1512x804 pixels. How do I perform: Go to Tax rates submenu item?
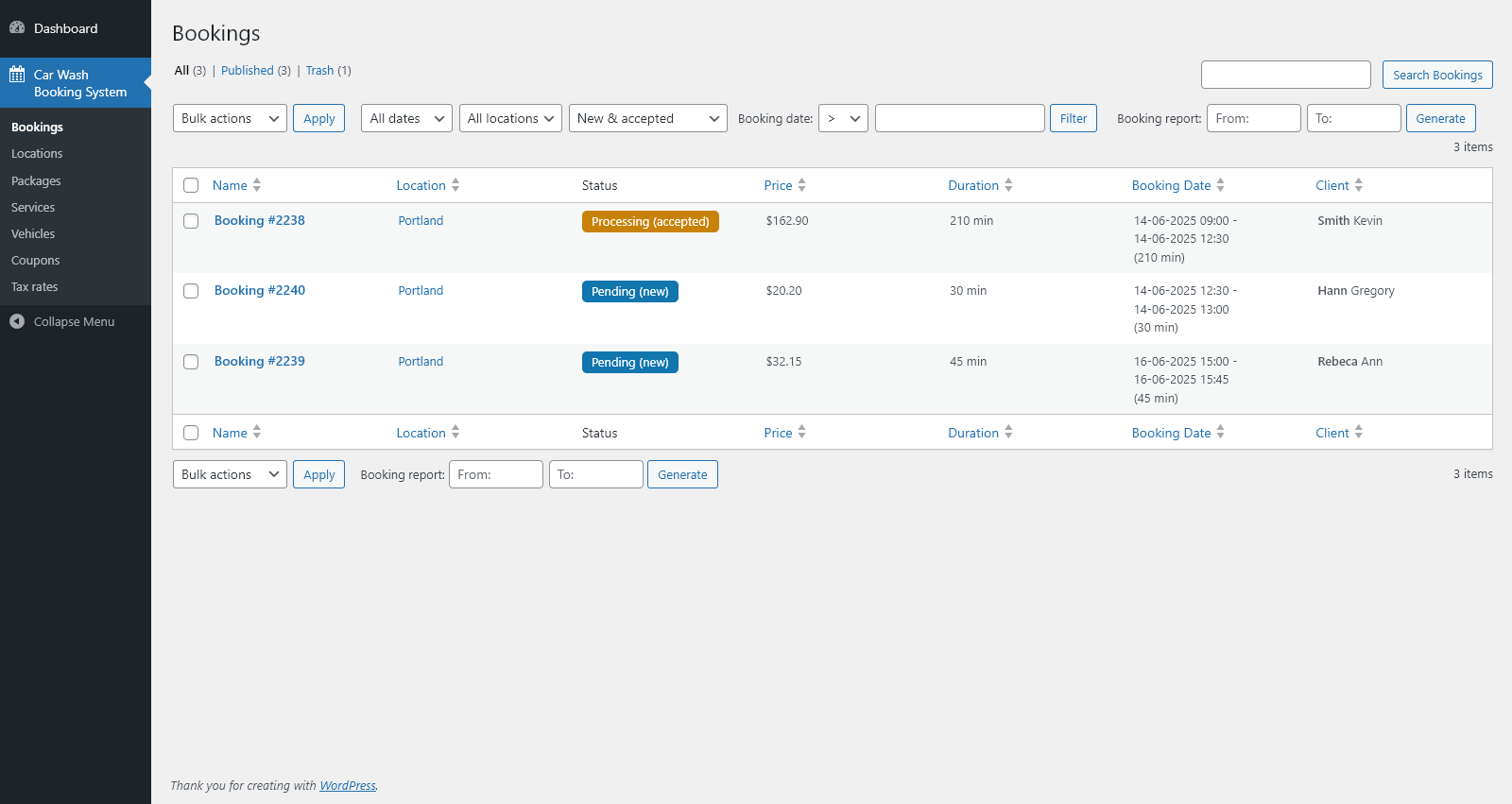coord(34,286)
